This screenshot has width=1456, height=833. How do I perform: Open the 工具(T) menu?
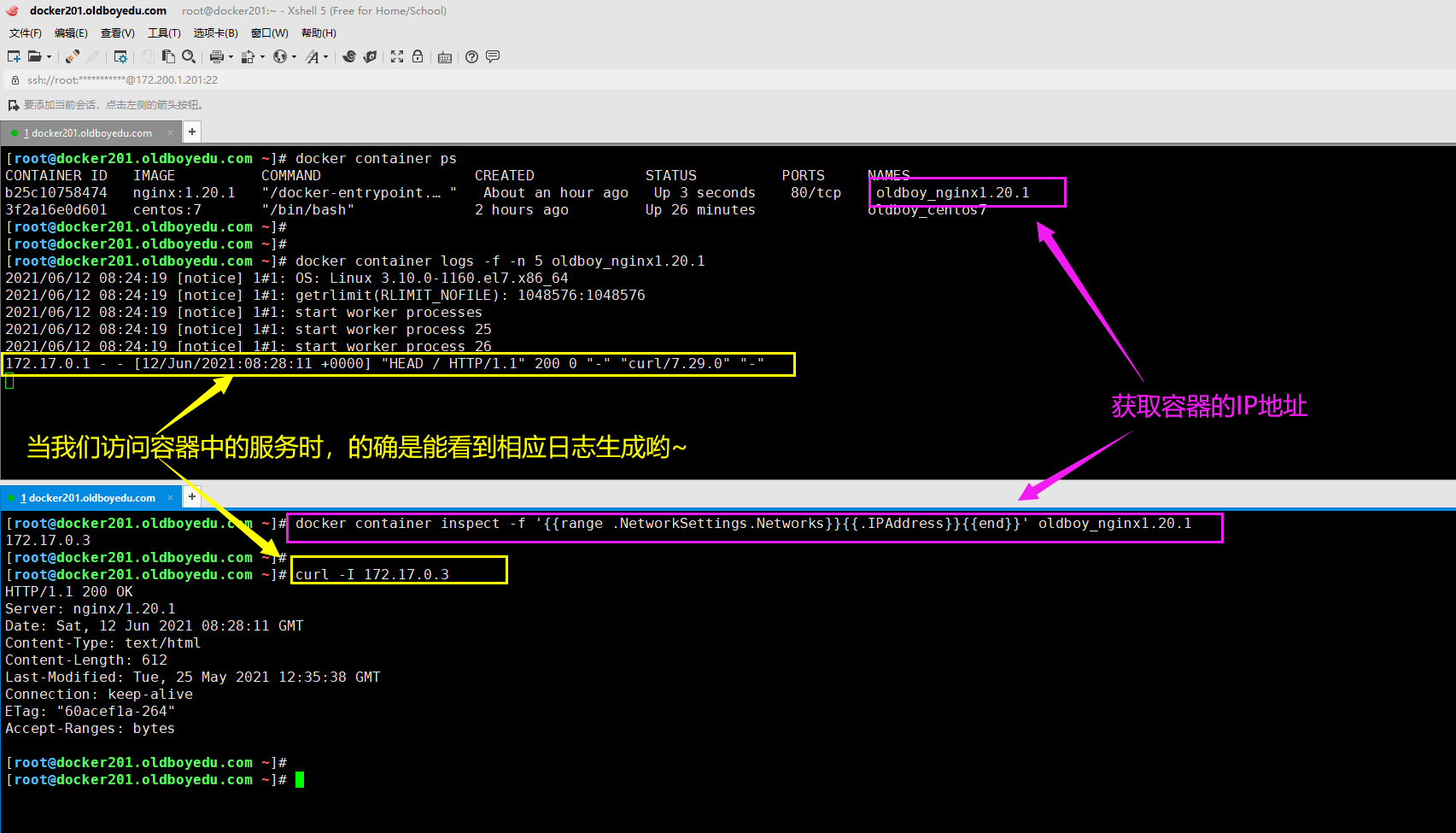point(164,33)
